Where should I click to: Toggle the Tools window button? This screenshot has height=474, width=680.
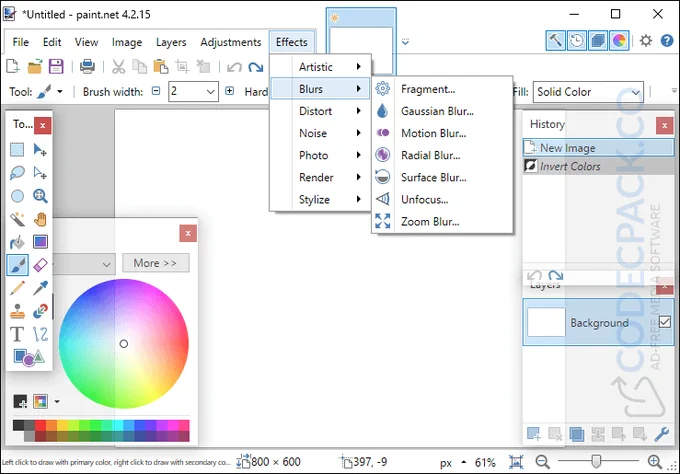556,41
